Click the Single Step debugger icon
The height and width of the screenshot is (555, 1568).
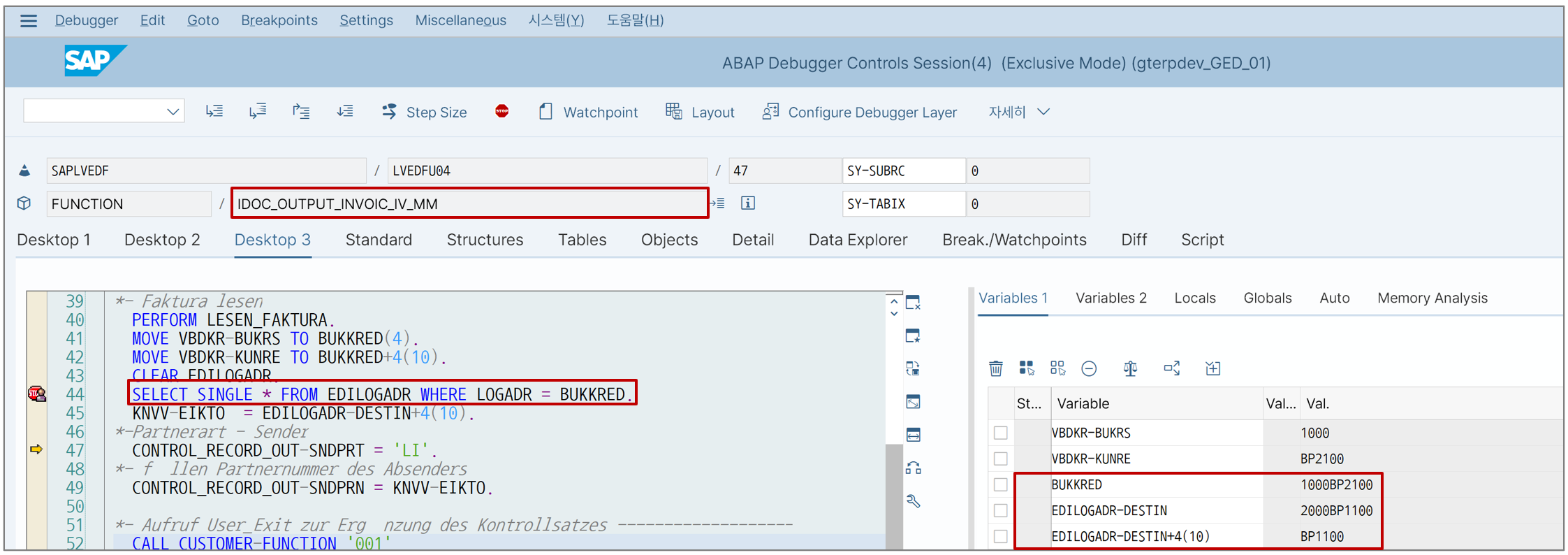(x=214, y=111)
